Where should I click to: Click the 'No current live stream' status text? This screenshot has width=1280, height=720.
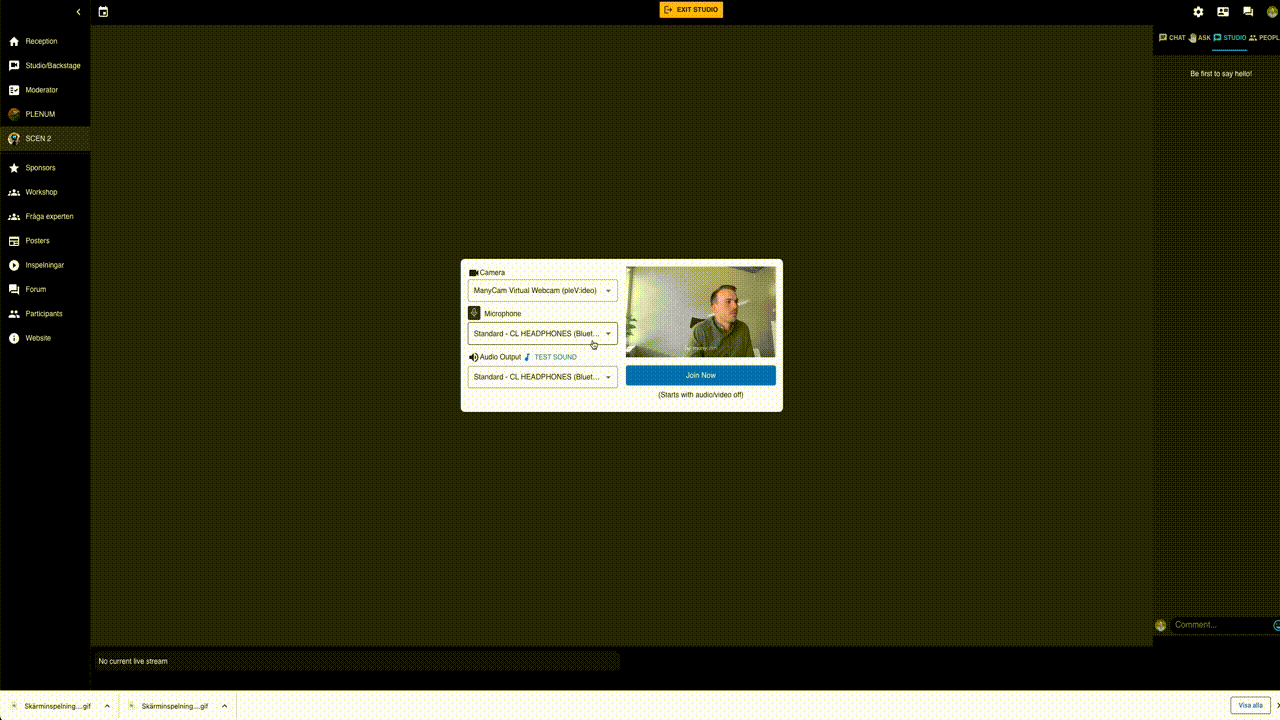[x=133, y=661]
